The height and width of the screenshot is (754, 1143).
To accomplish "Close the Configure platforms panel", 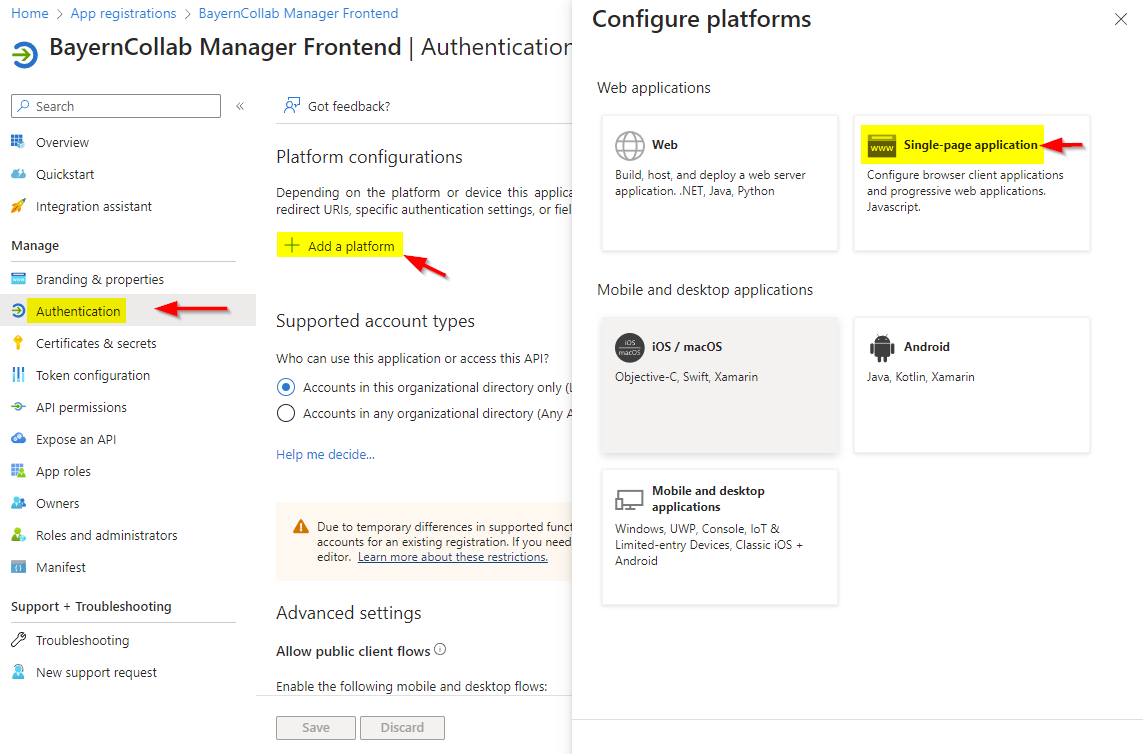I will [x=1120, y=19].
